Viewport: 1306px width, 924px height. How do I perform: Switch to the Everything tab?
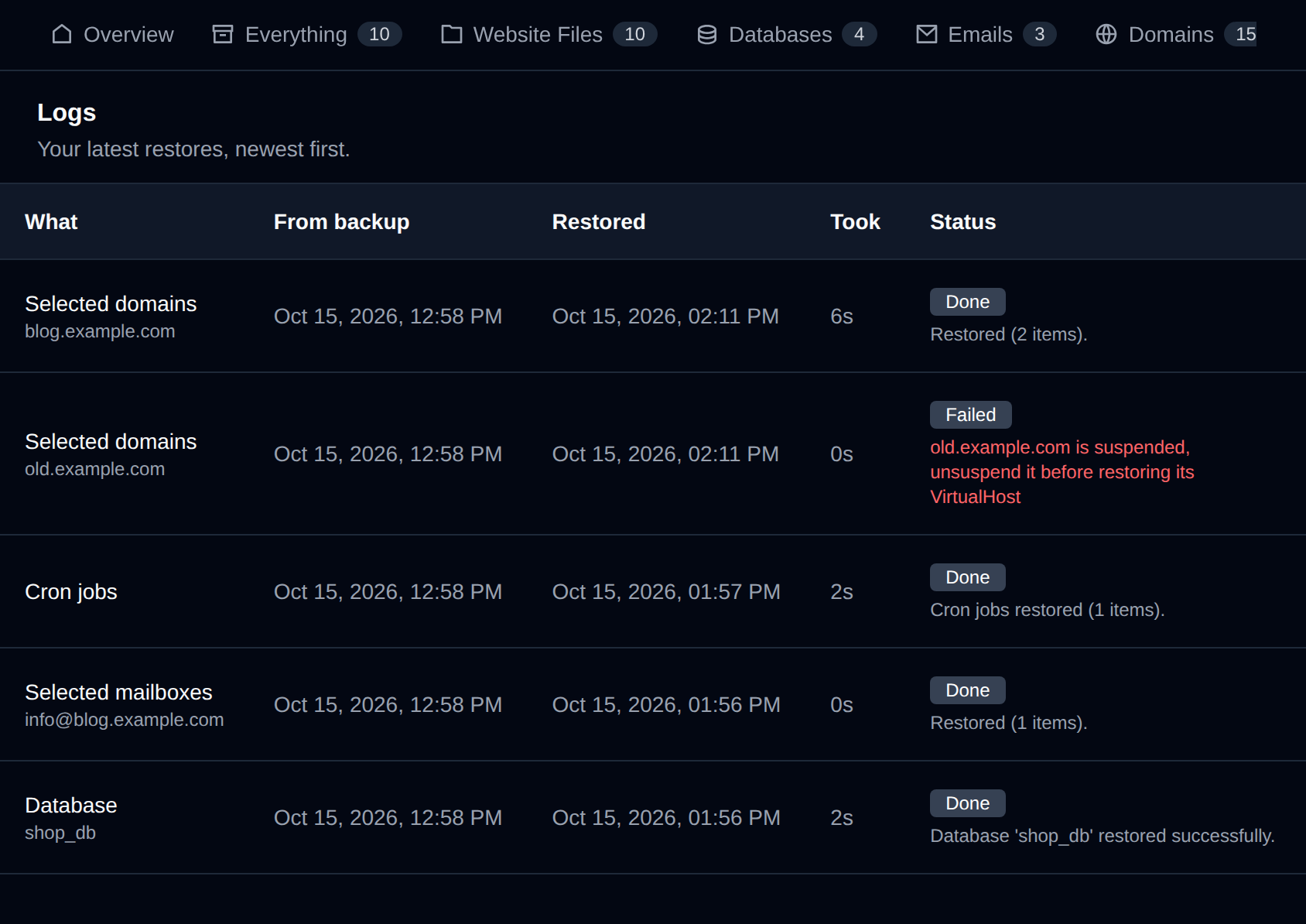click(307, 34)
